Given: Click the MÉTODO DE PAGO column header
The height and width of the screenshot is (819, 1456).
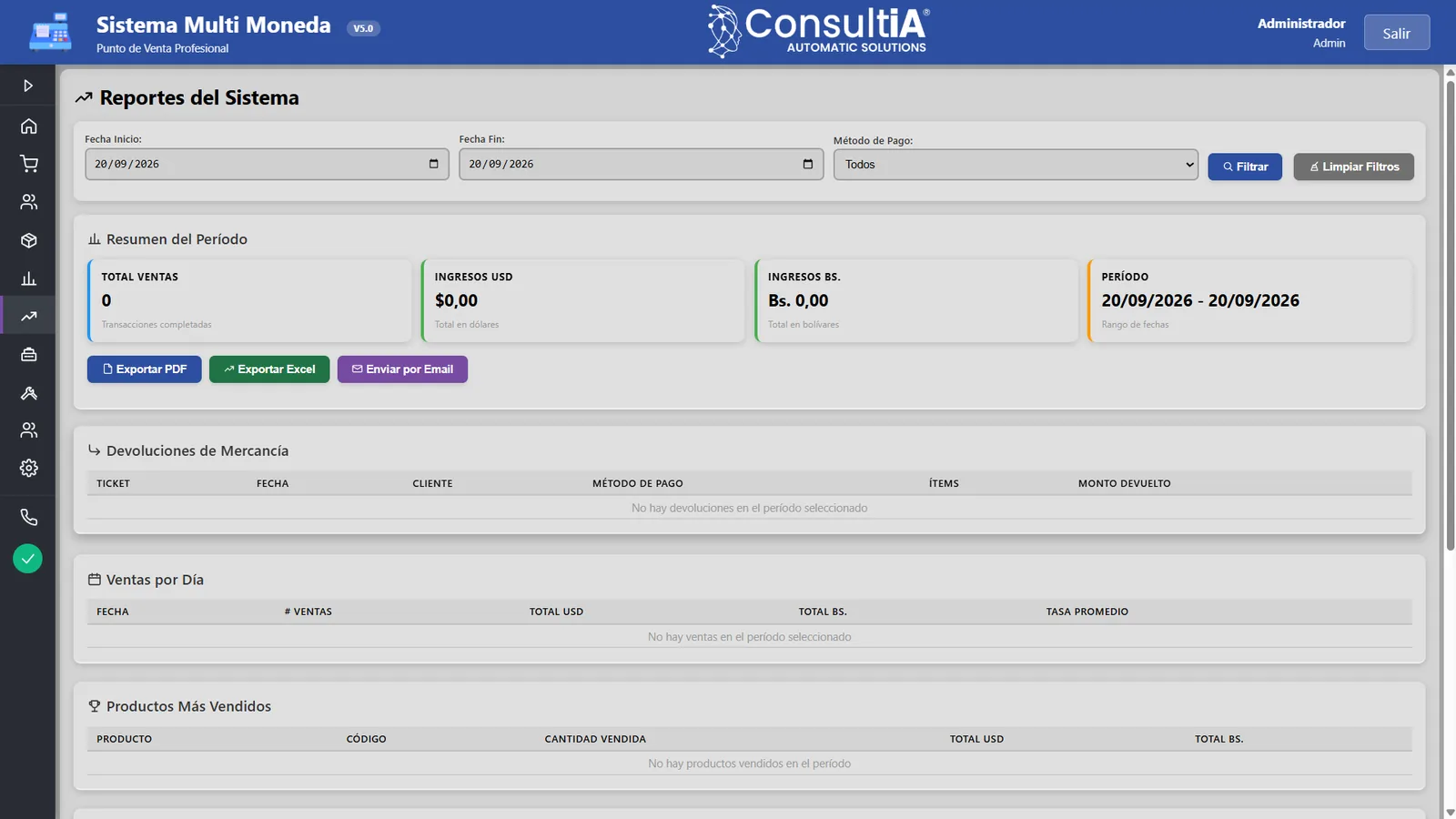Looking at the screenshot, I should click(637, 483).
